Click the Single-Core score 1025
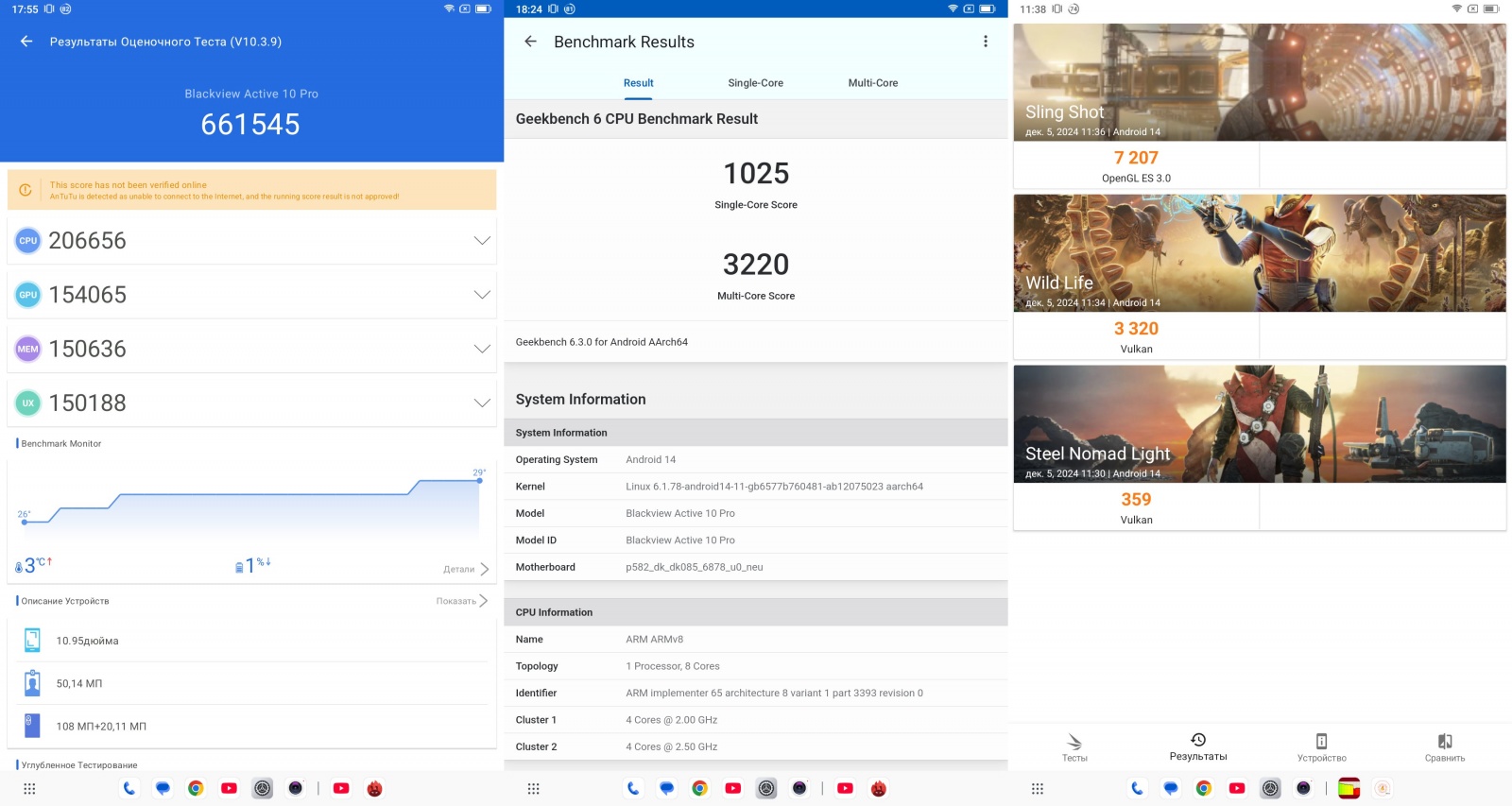Screen dimensions: 1512x806 click(756, 173)
